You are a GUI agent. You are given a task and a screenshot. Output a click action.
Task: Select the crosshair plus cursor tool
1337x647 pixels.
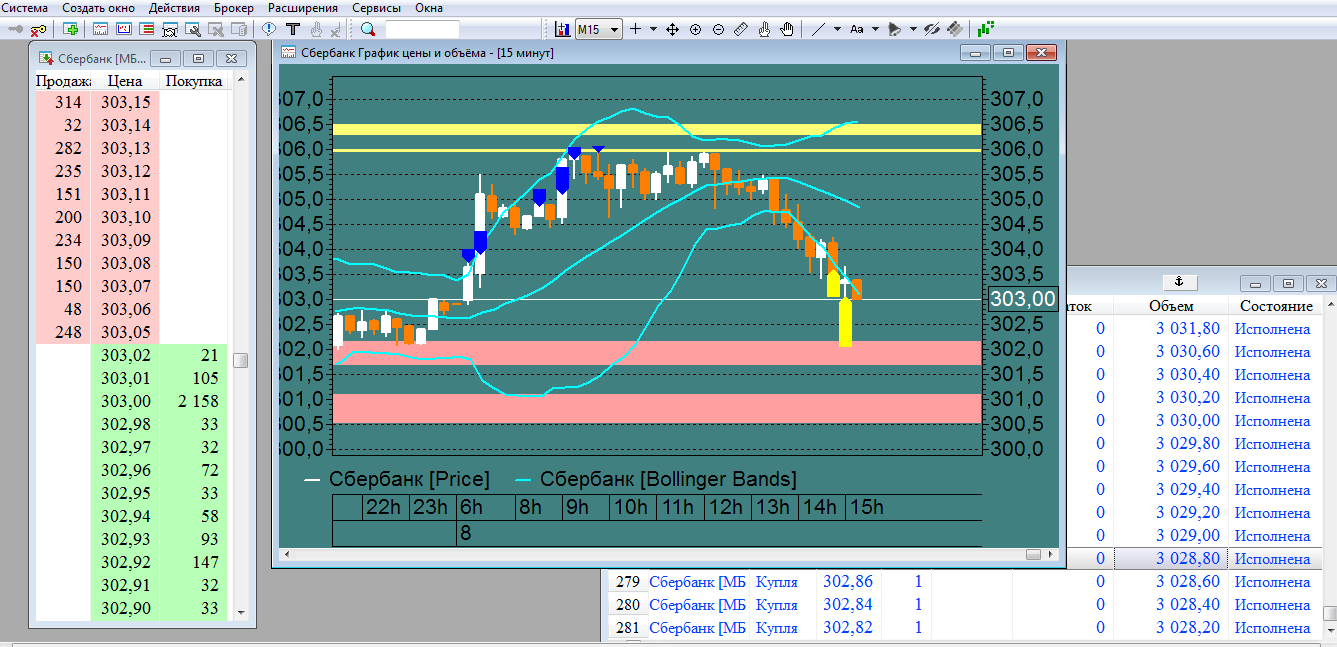tap(635, 29)
